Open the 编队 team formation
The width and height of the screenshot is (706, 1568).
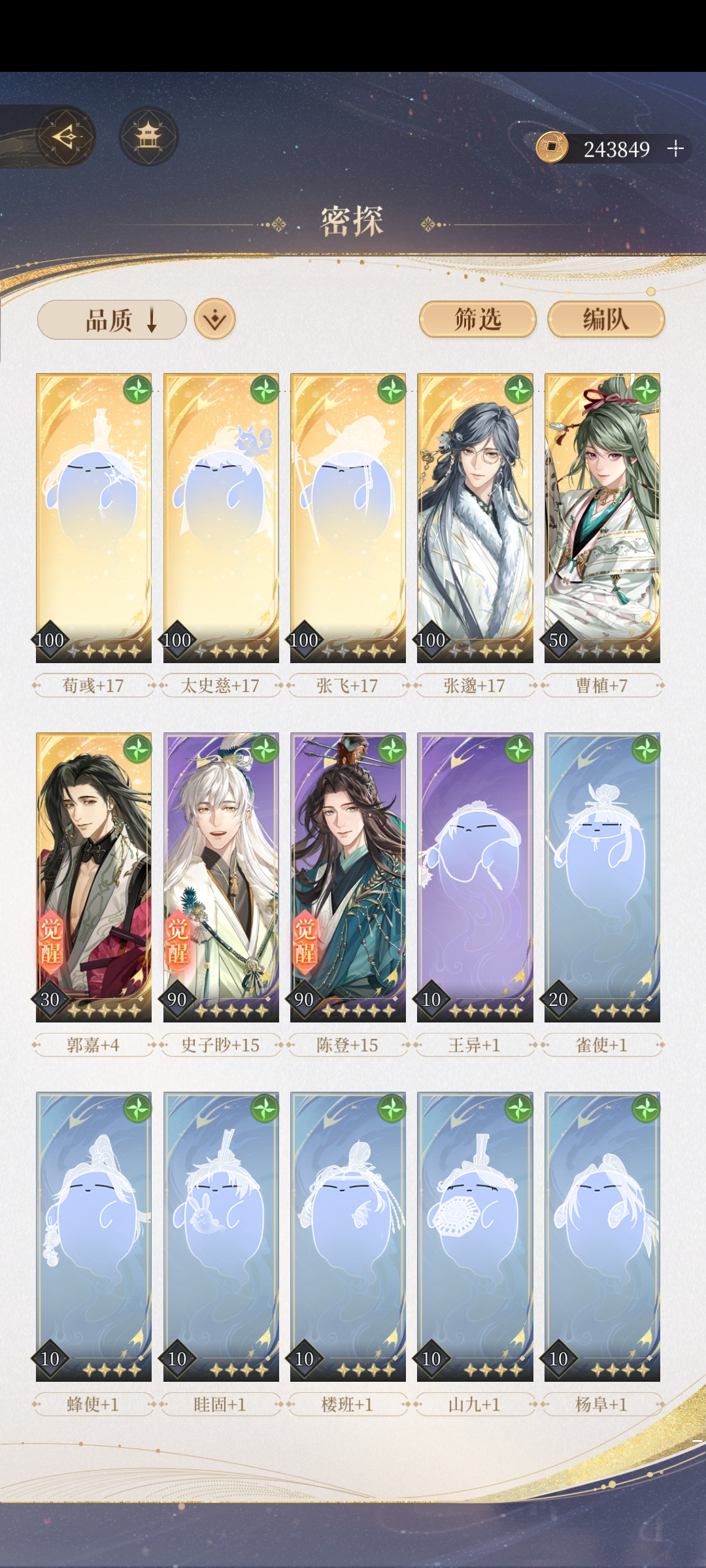coord(606,319)
